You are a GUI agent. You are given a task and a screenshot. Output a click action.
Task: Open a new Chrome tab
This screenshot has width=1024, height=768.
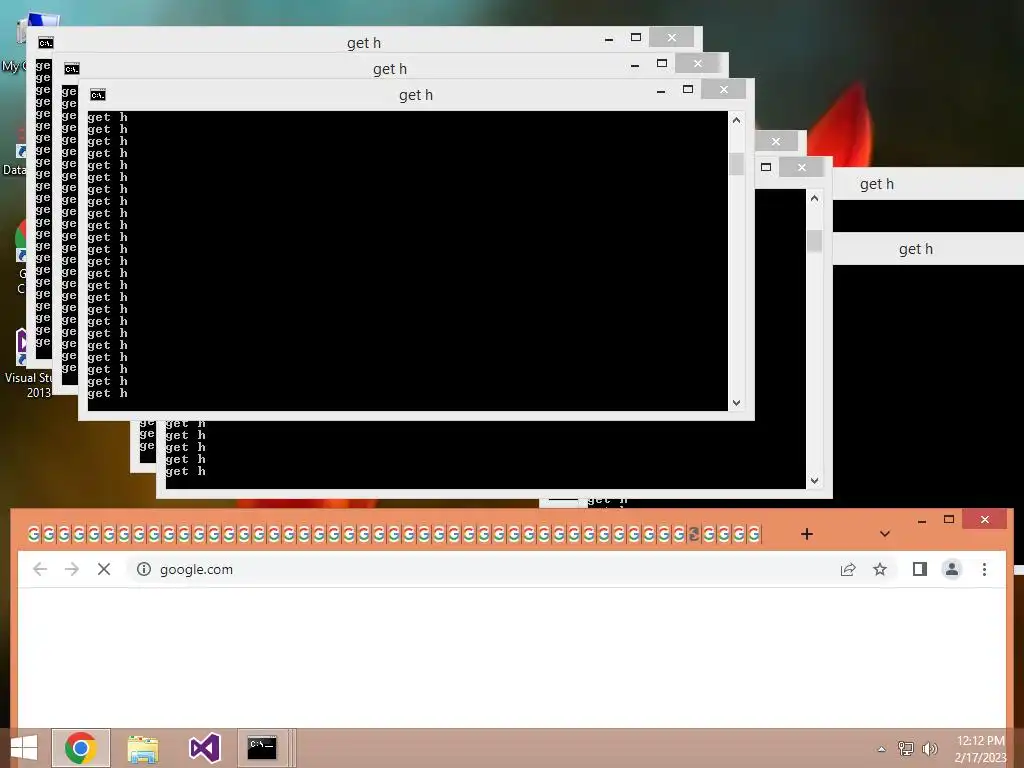(807, 534)
